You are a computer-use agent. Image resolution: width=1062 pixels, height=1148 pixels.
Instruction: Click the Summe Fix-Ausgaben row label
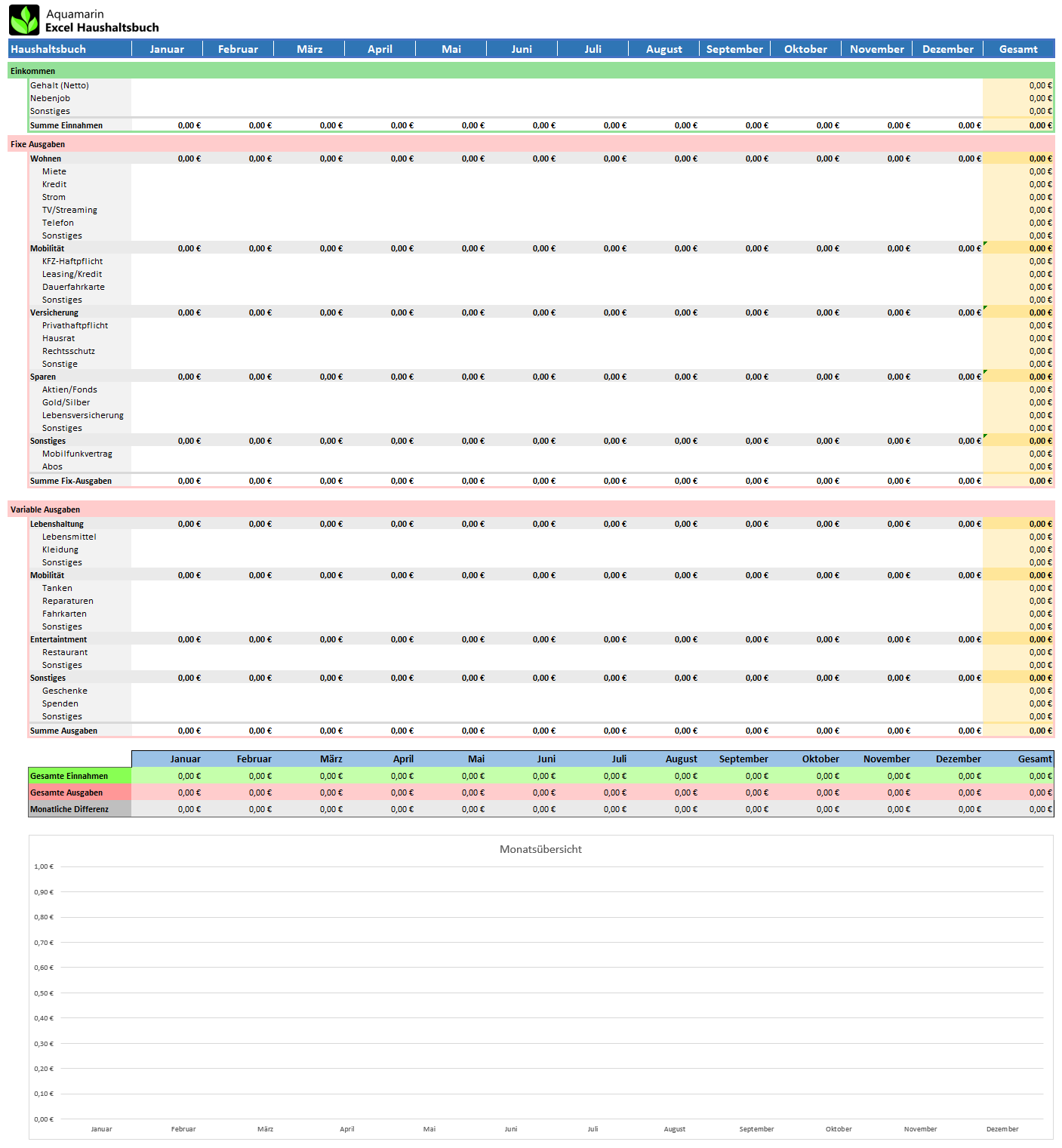71,481
